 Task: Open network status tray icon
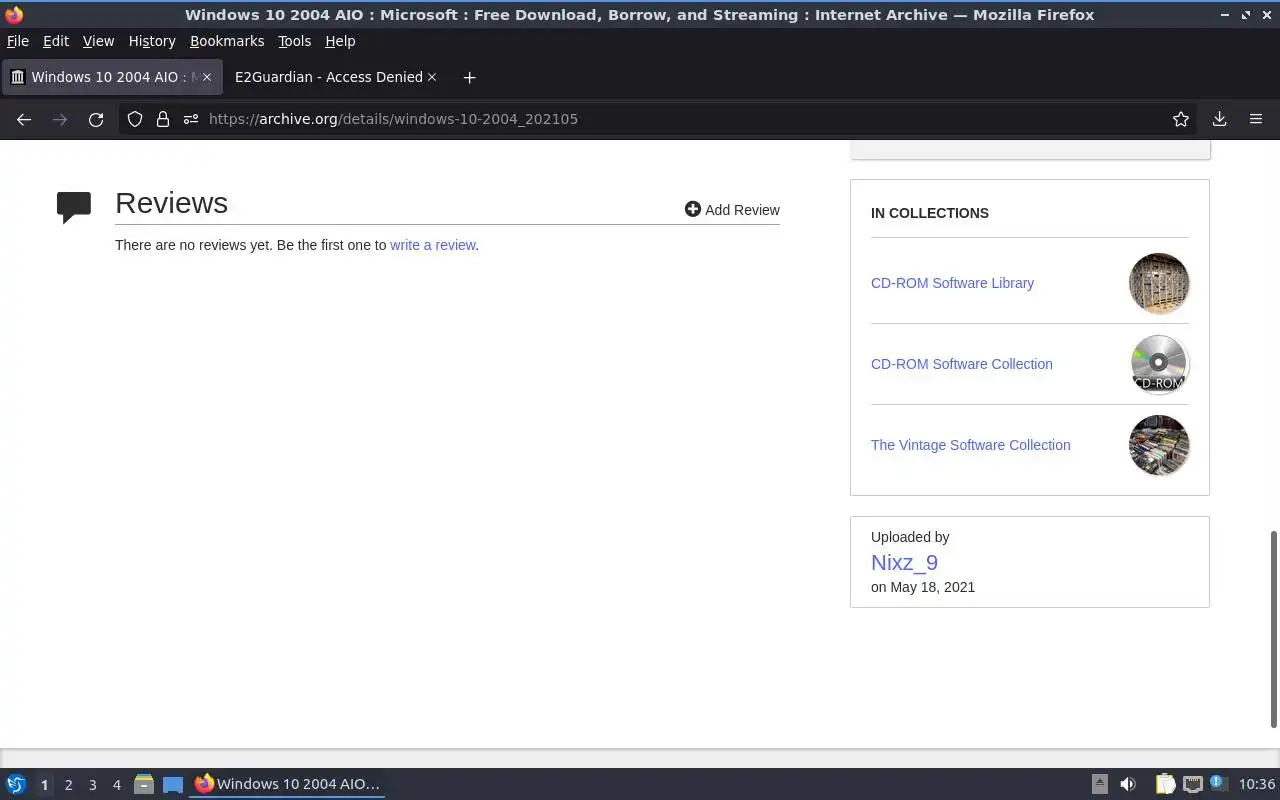pos(1192,784)
